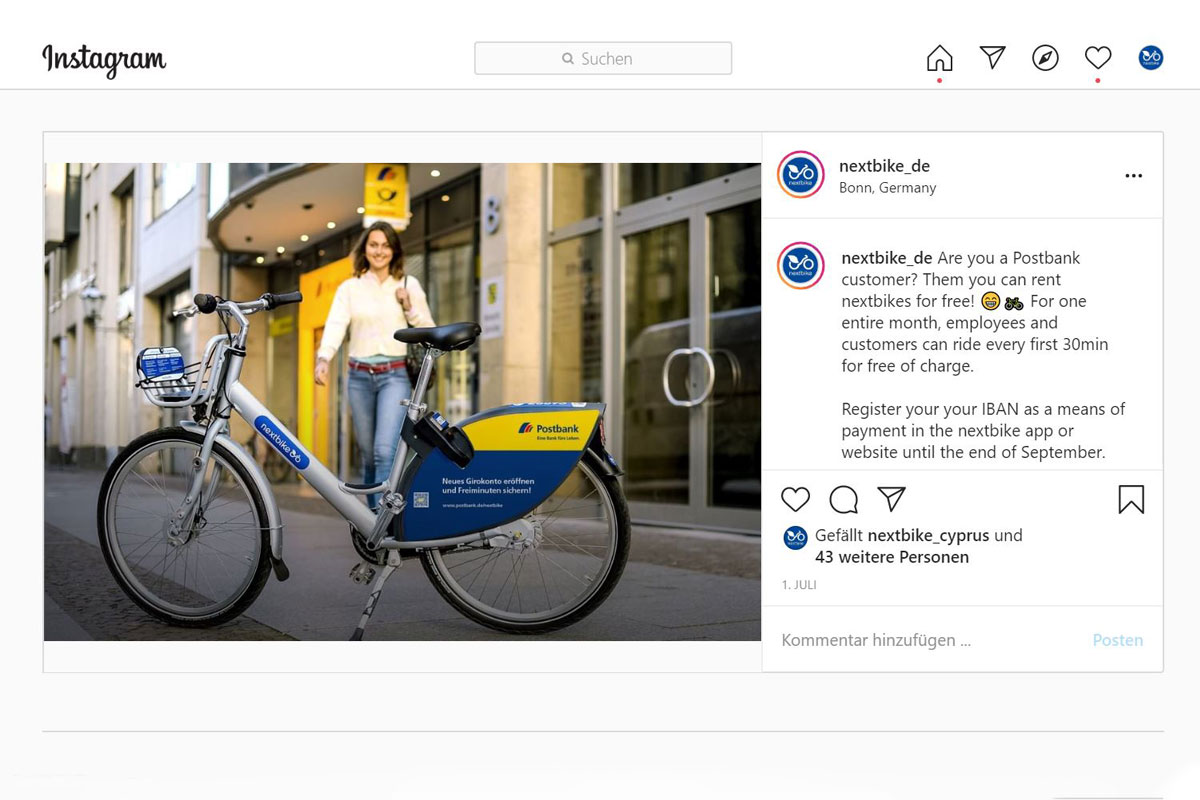View the 43 weitere Personen likes
The height and width of the screenshot is (800, 1200).
(x=892, y=558)
